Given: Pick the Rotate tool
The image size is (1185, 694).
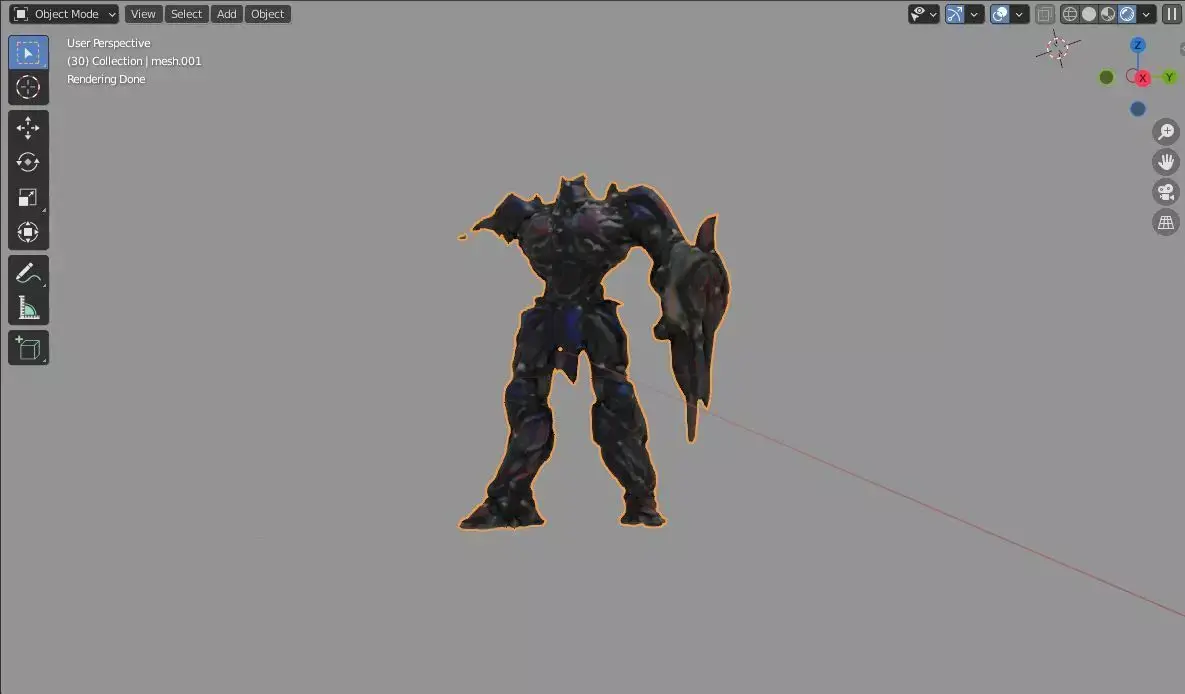Looking at the screenshot, I should (28, 163).
